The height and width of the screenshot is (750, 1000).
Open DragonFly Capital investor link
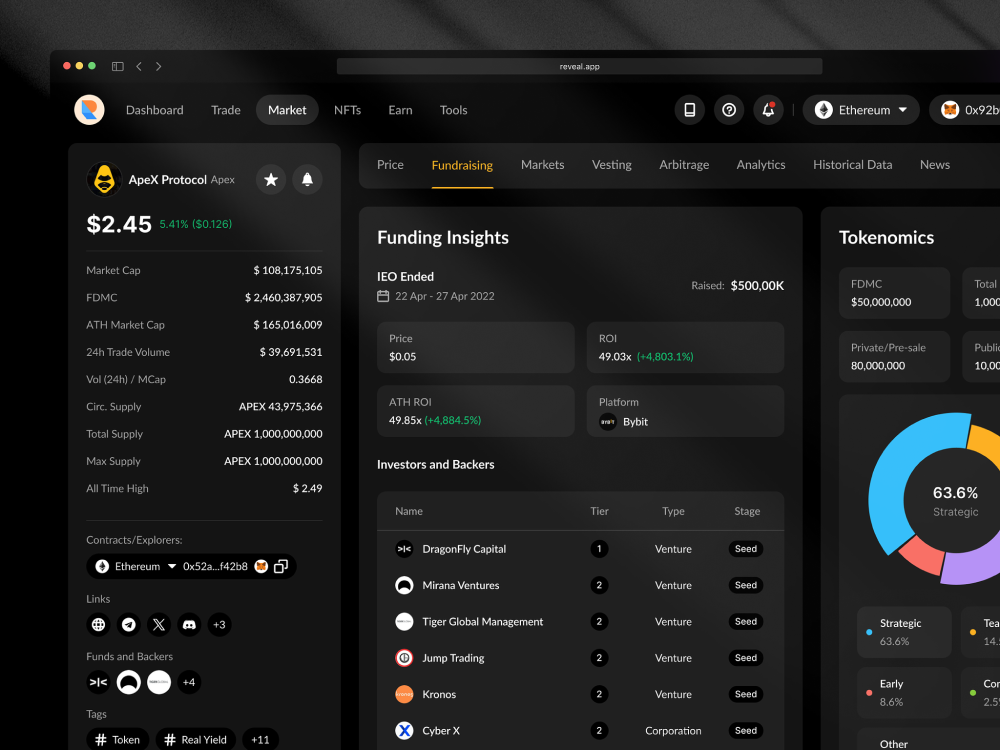(x=464, y=549)
